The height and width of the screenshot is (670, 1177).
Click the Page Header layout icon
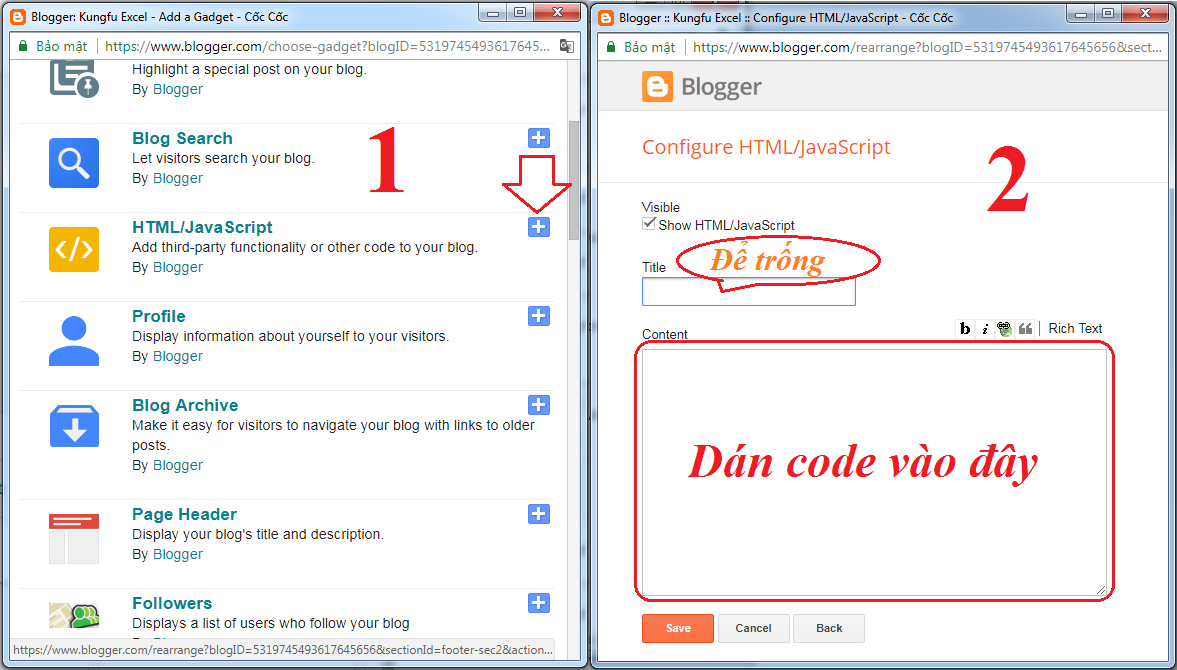point(74,538)
